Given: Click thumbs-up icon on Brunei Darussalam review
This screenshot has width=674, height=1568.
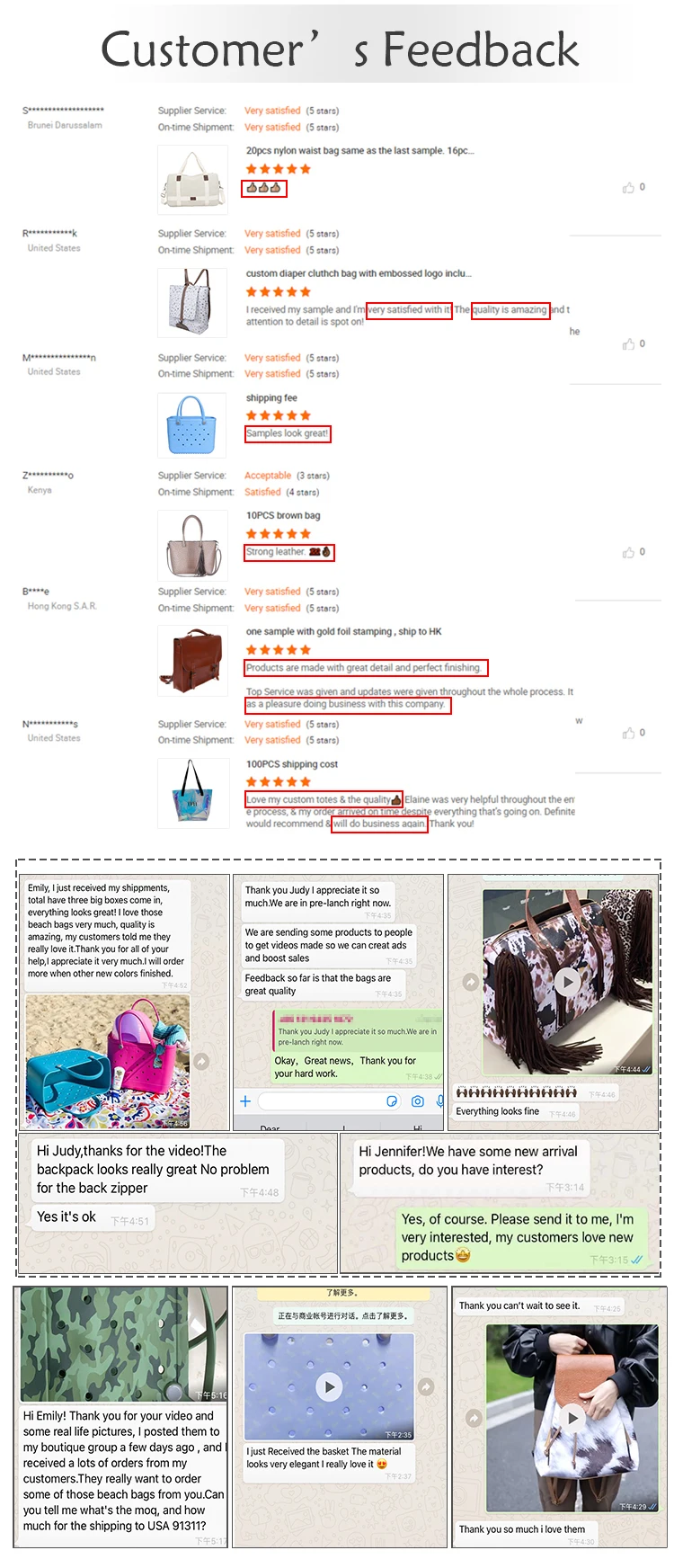Looking at the screenshot, I should click(628, 188).
